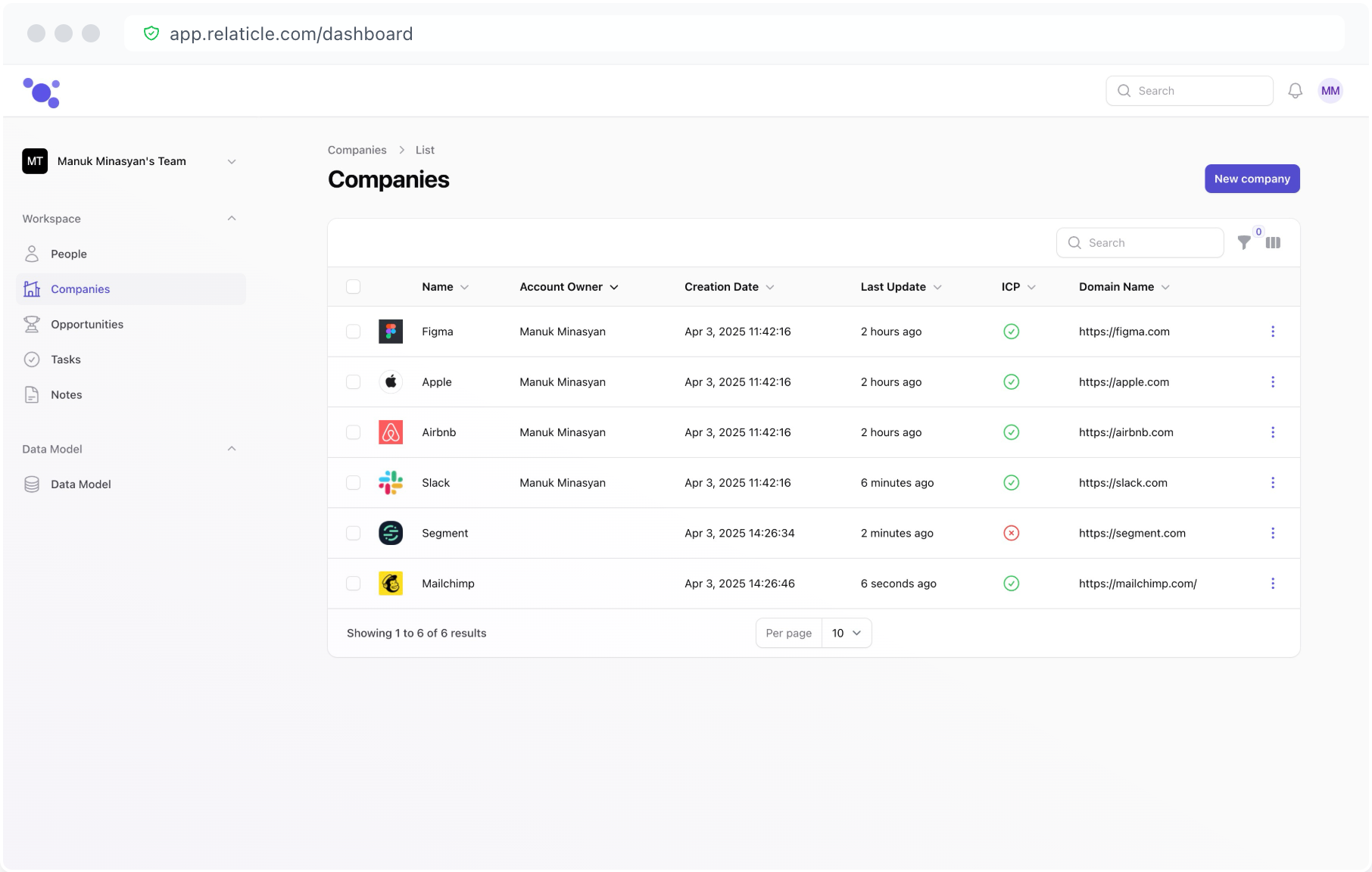The height and width of the screenshot is (872, 1372).
Task: Open the row actions menu for Figma
Action: tap(1272, 332)
